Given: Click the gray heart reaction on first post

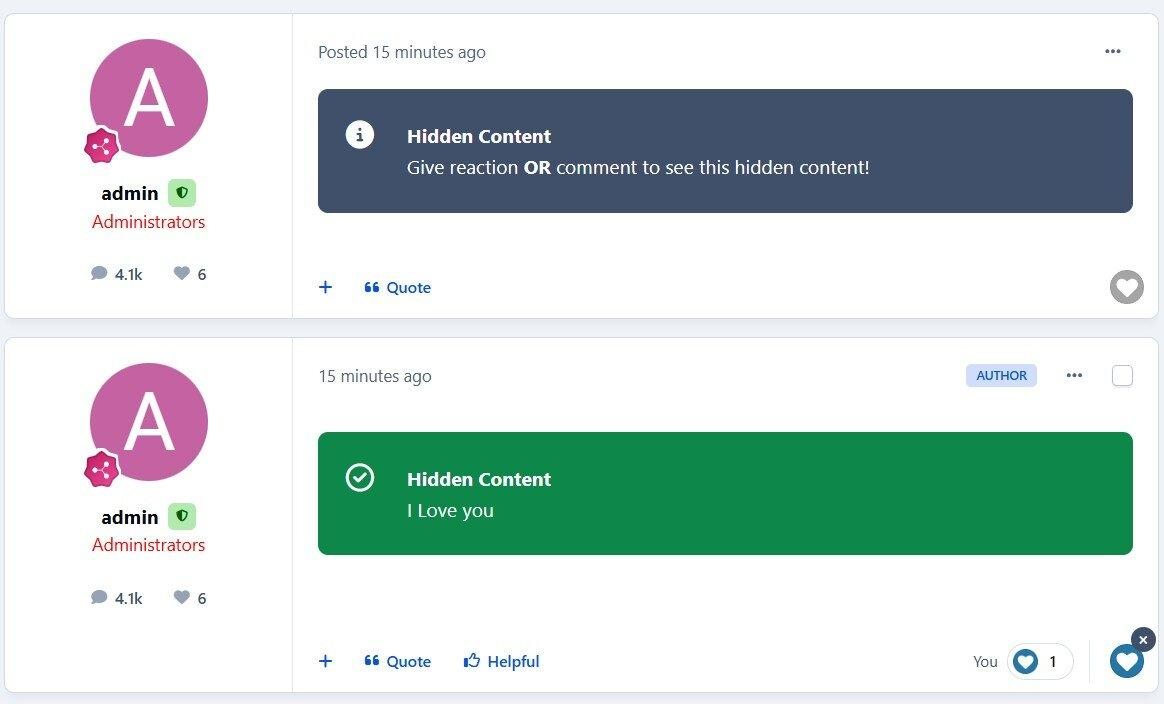Looking at the screenshot, I should click(x=1127, y=287).
